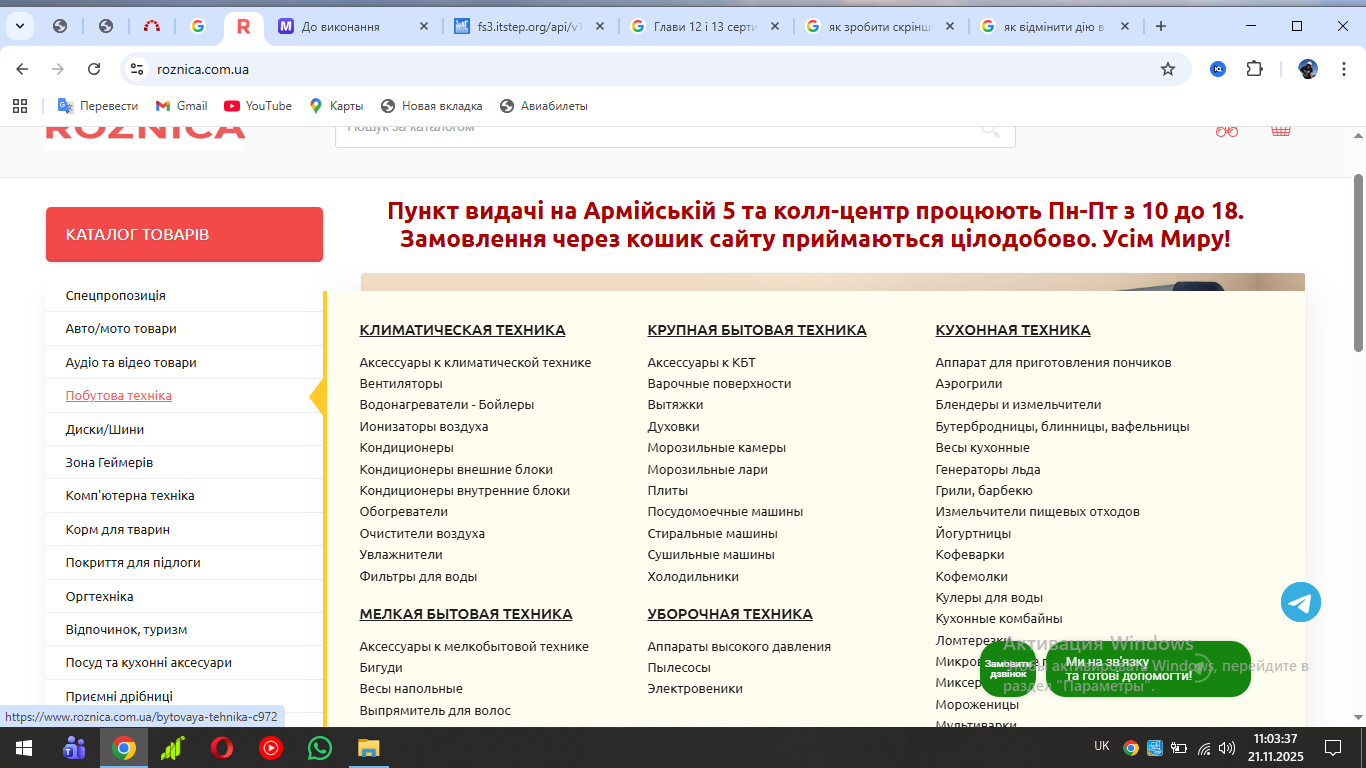This screenshot has height=768, width=1366.
Task: Launch Opera from the taskbar
Action: pyautogui.click(x=222, y=748)
